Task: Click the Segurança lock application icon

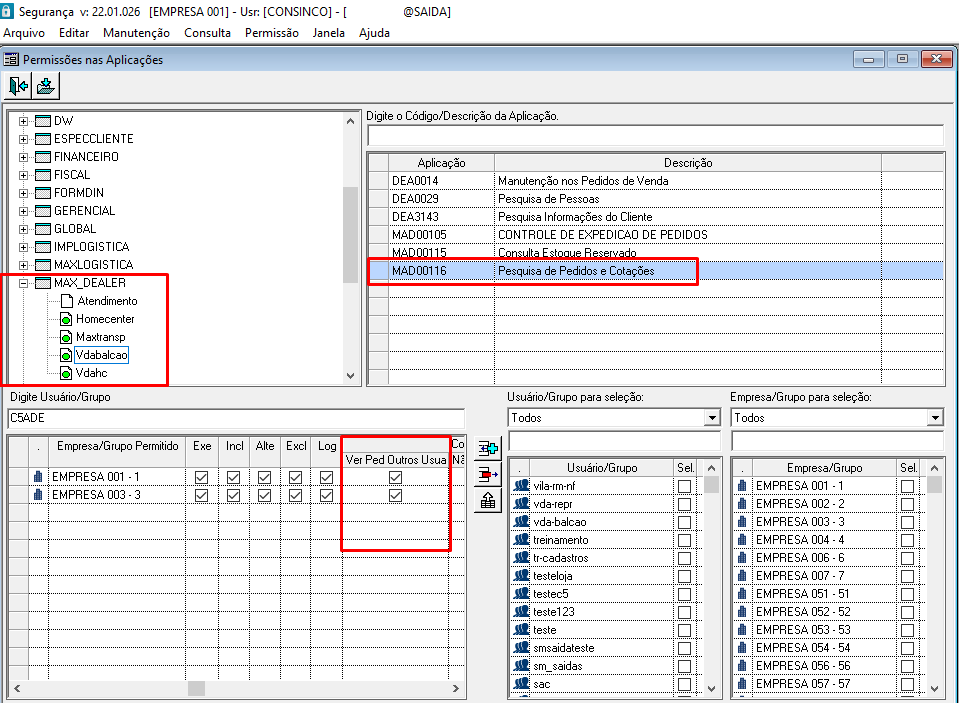Action: (6, 11)
